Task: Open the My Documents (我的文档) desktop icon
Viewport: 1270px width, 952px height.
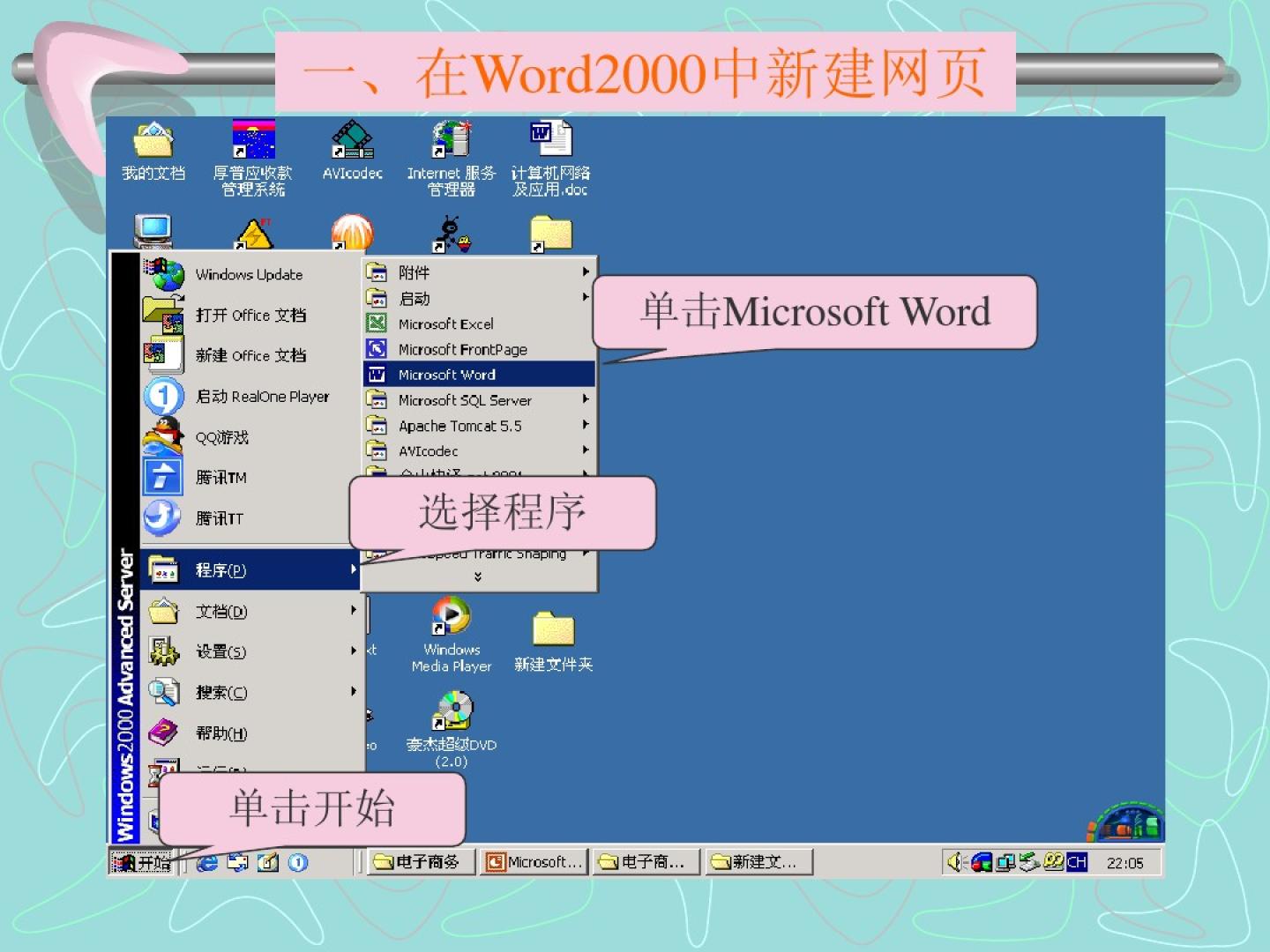Action: [x=153, y=141]
